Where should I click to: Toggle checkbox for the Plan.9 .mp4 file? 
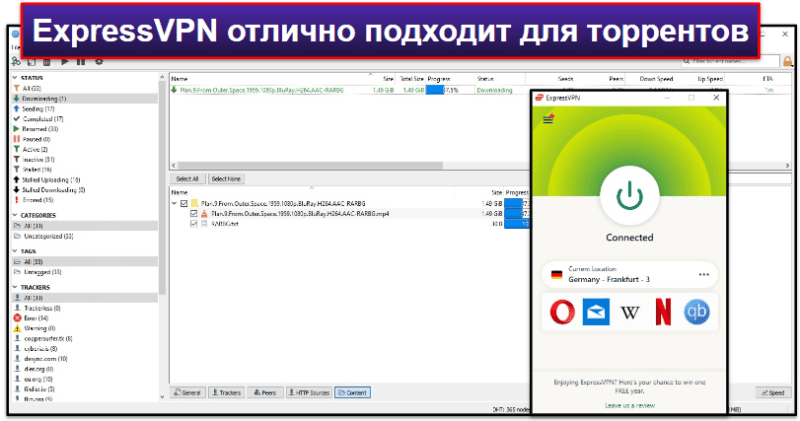193,213
